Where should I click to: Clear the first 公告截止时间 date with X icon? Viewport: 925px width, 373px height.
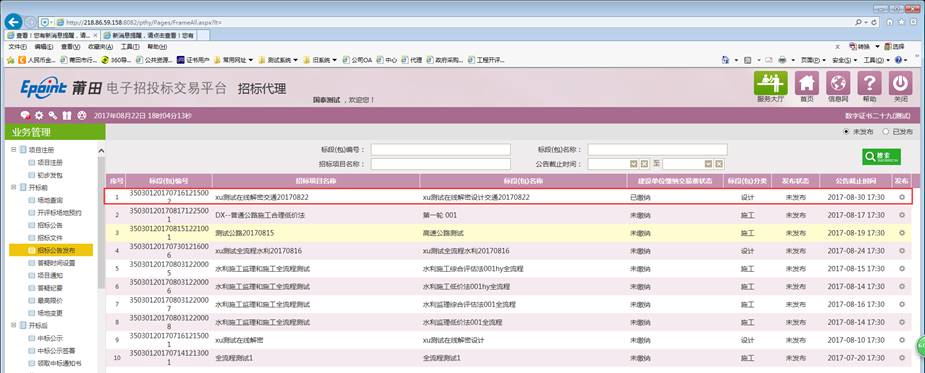[x=644, y=164]
